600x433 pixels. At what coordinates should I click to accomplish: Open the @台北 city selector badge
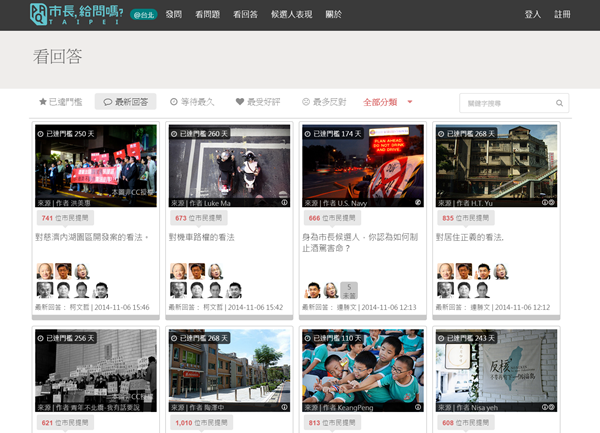(x=145, y=15)
